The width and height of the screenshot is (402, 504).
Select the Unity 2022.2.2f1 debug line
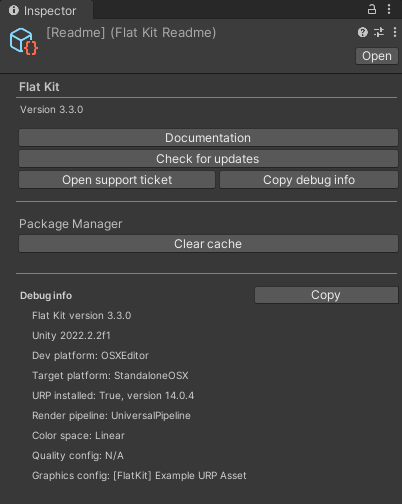click(x=71, y=335)
